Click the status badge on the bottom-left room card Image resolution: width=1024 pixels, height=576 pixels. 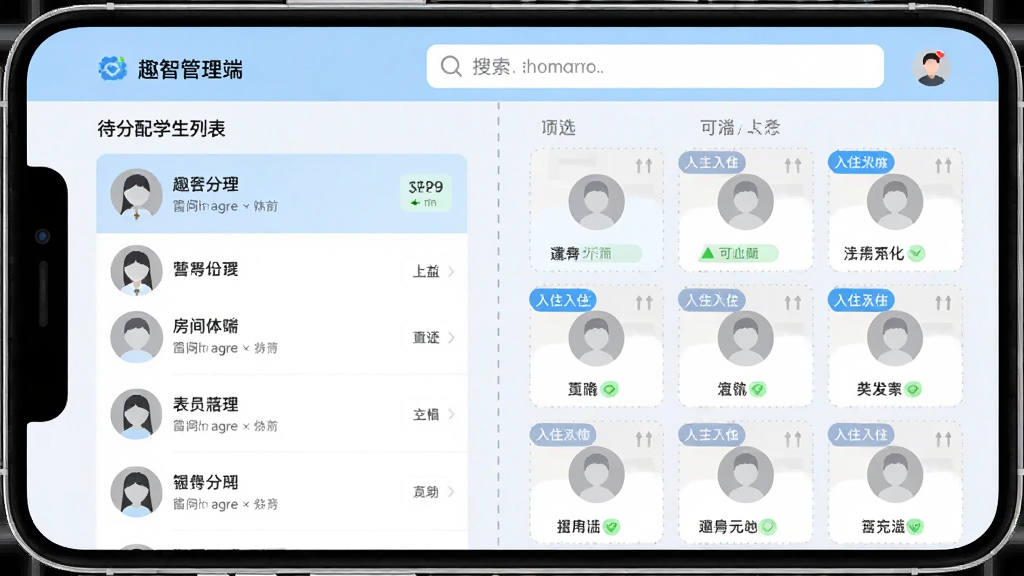click(x=562, y=434)
